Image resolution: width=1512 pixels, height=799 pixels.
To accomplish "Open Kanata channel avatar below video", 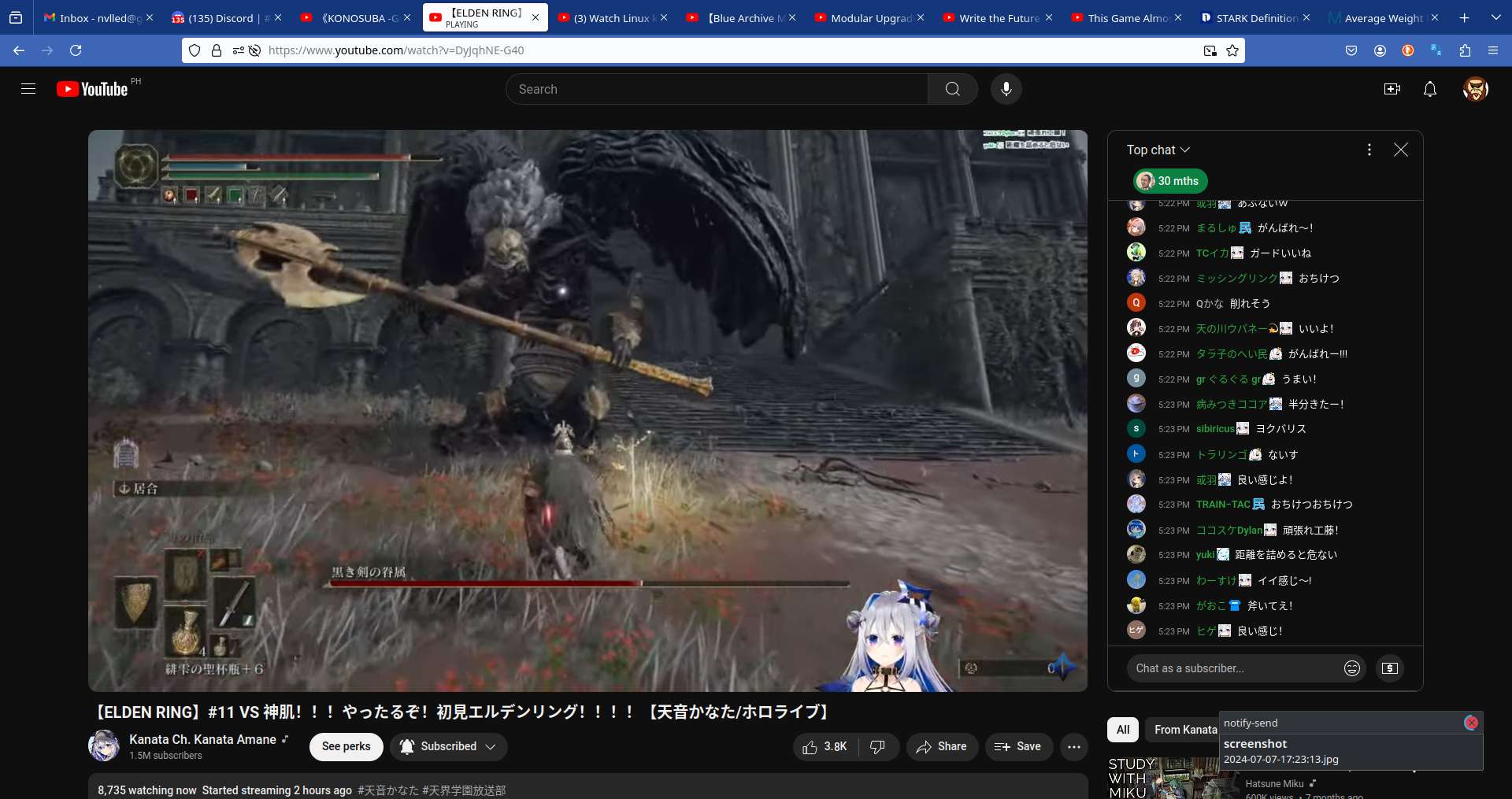I will [104, 746].
